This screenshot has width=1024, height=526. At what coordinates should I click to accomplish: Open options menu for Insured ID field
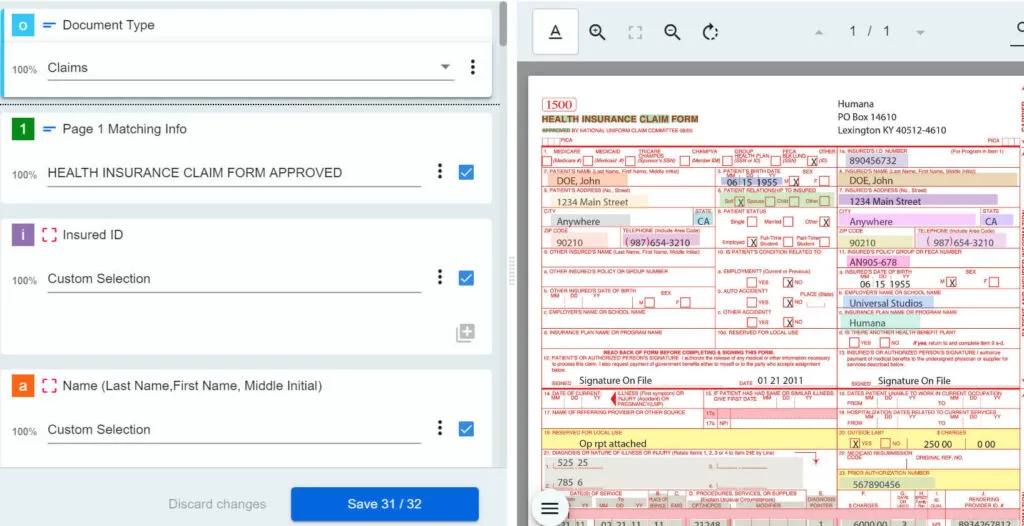pyautogui.click(x=440, y=277)
